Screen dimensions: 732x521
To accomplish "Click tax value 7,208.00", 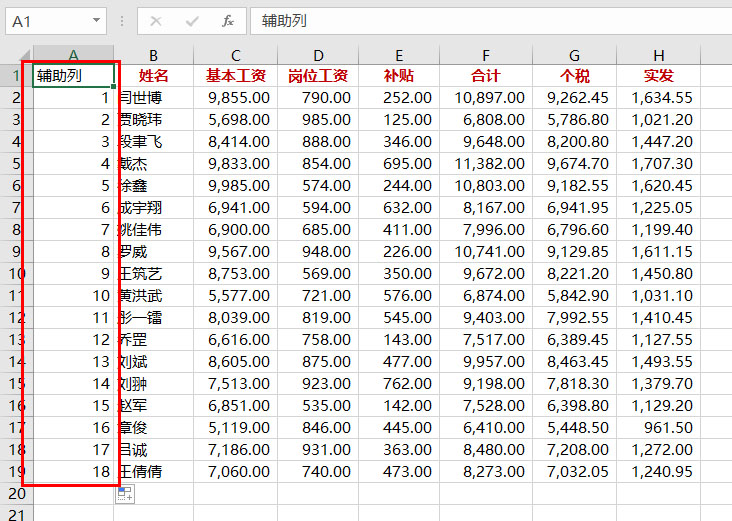I will point(575,450).
